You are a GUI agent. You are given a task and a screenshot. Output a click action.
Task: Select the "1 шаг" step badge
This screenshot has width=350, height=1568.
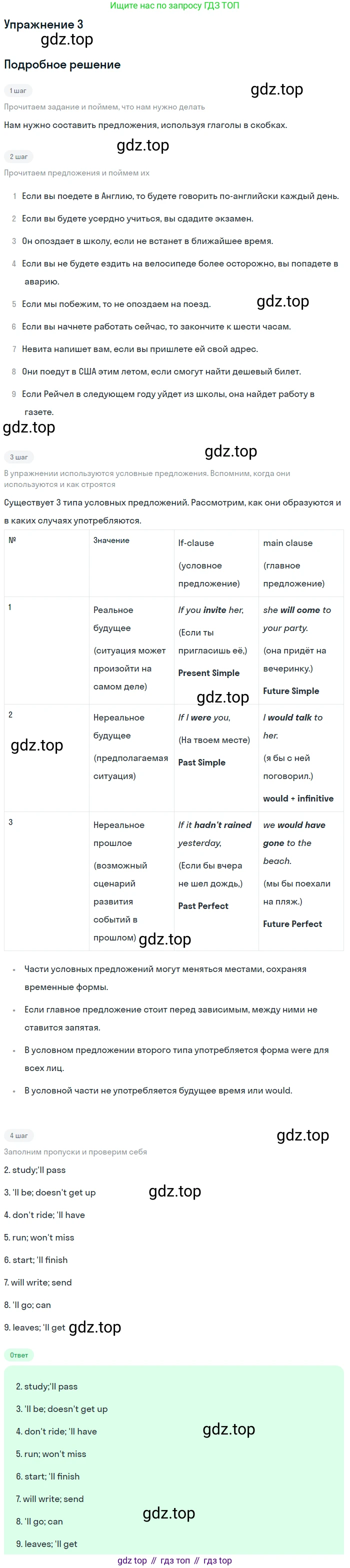[17, 90]
